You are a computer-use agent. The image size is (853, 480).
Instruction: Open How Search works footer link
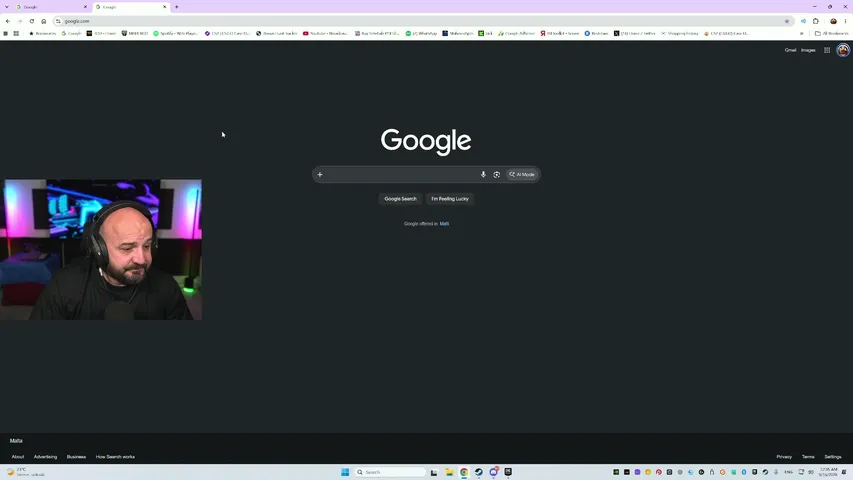pyautogui.click(x=115, y=457)
